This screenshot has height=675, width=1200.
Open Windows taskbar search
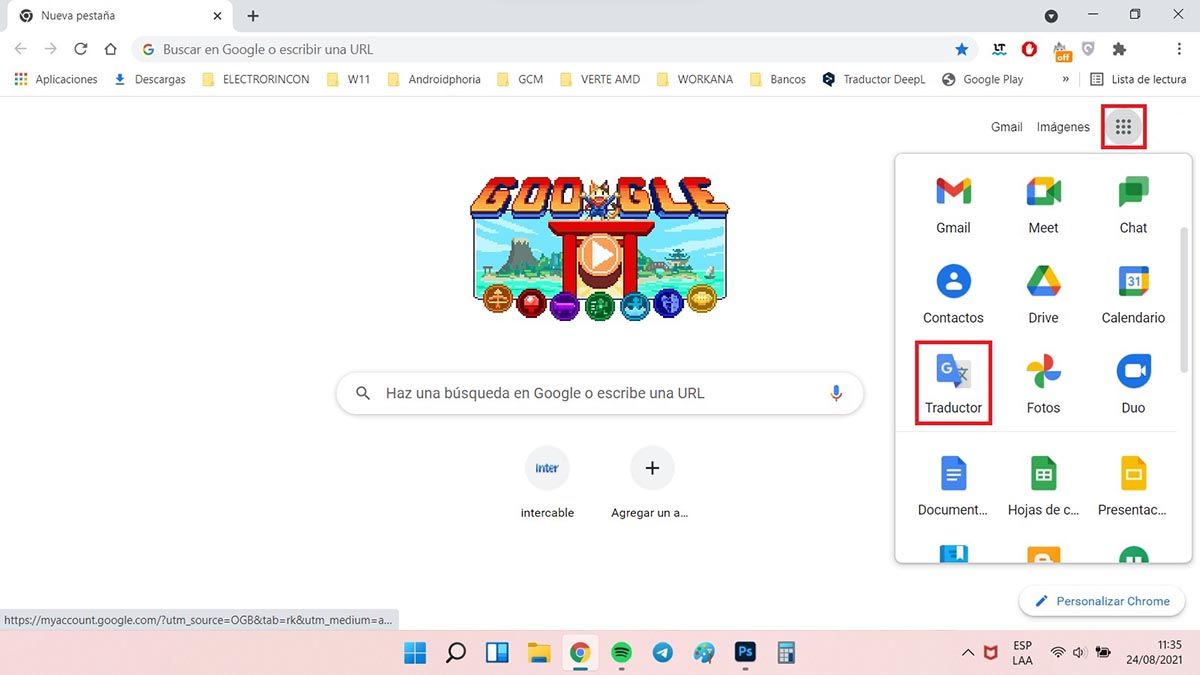point(456,653)
